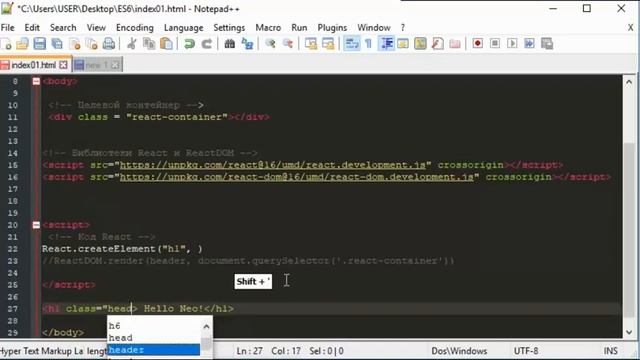
Task: Open Find with the binoculars icon
Action: point(229,44)
